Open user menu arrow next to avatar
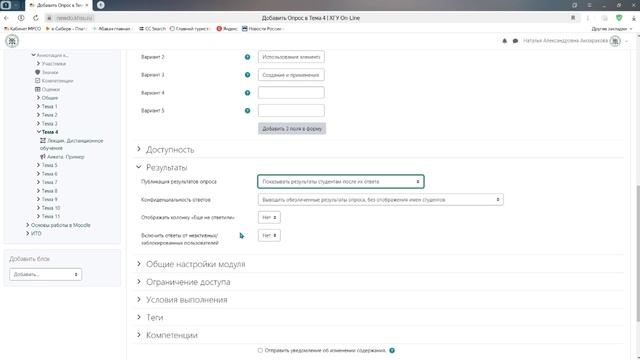640x360 pixels. pyautogui.click(x=627, y=41)
